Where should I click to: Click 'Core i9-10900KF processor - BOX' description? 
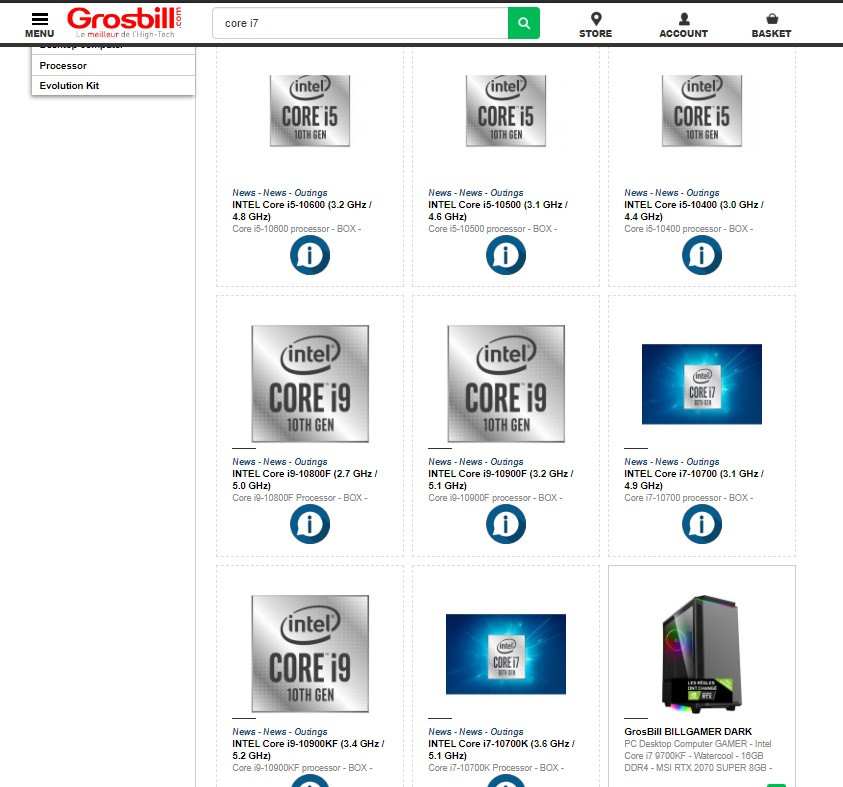(x=302, y=768)
